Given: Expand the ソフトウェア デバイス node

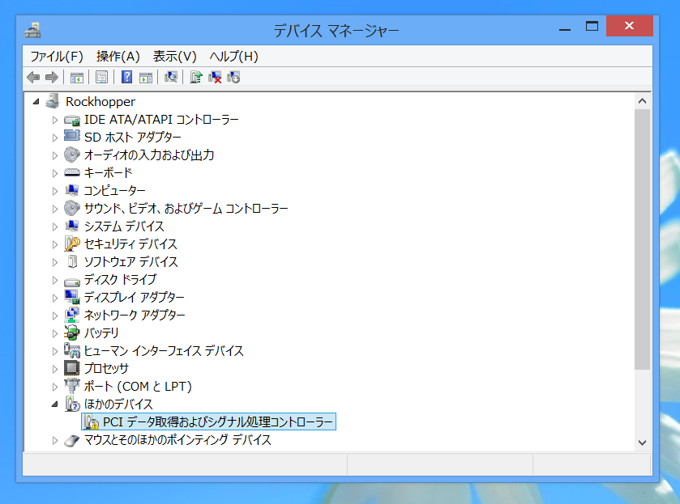Looking at the screenshot, I should pos(55,262).
